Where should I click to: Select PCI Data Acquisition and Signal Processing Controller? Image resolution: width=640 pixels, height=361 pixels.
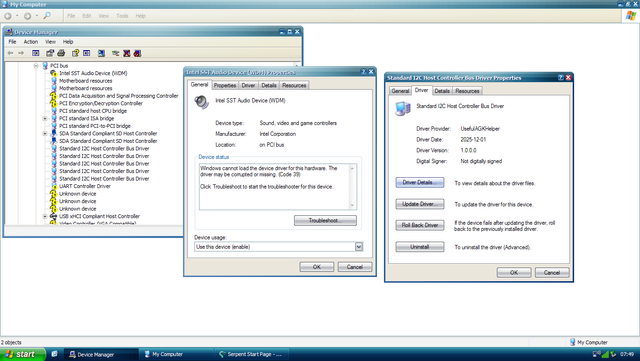118,96
